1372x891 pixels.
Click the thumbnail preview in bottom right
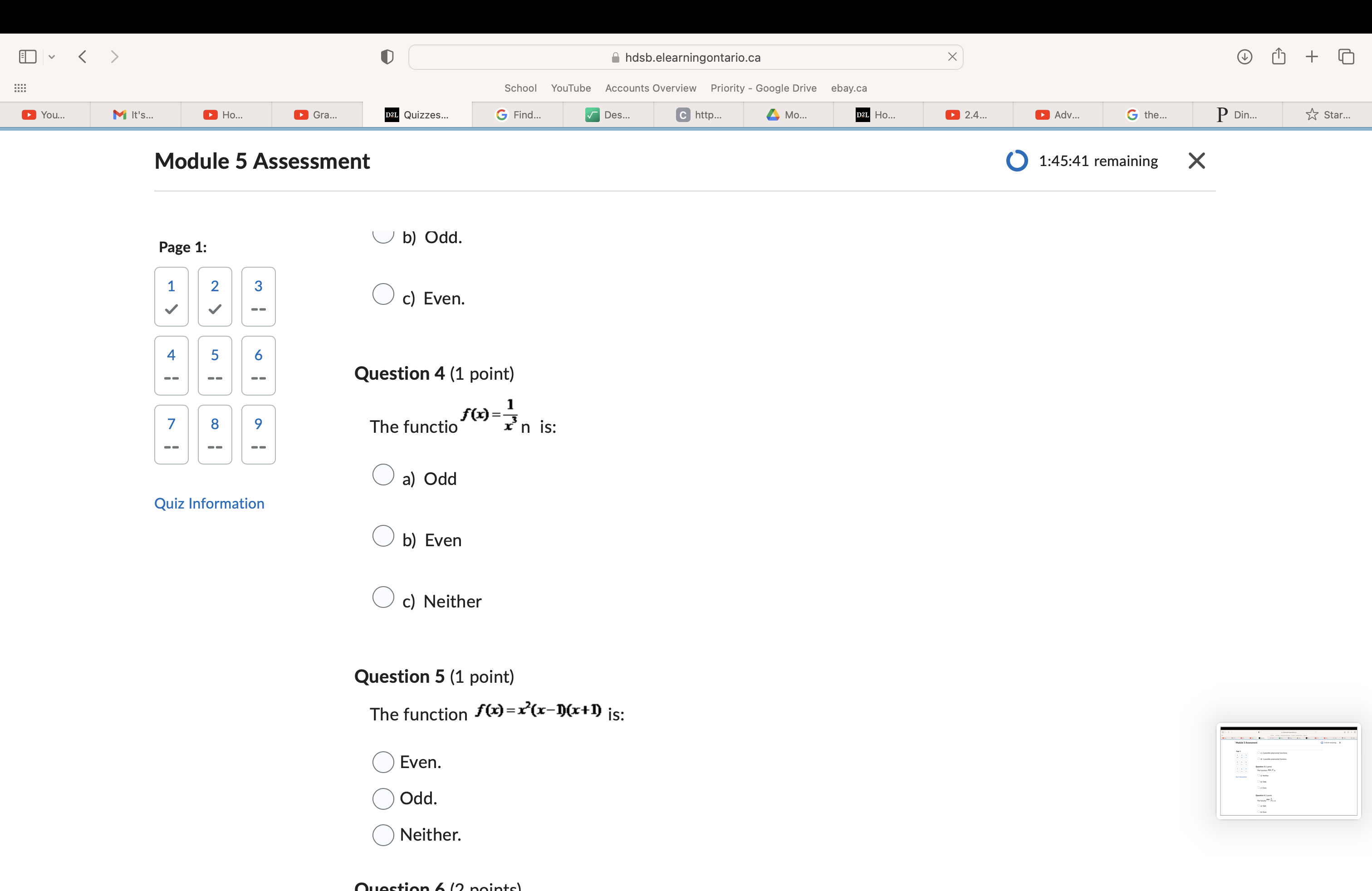click(x=1290, y=770)
